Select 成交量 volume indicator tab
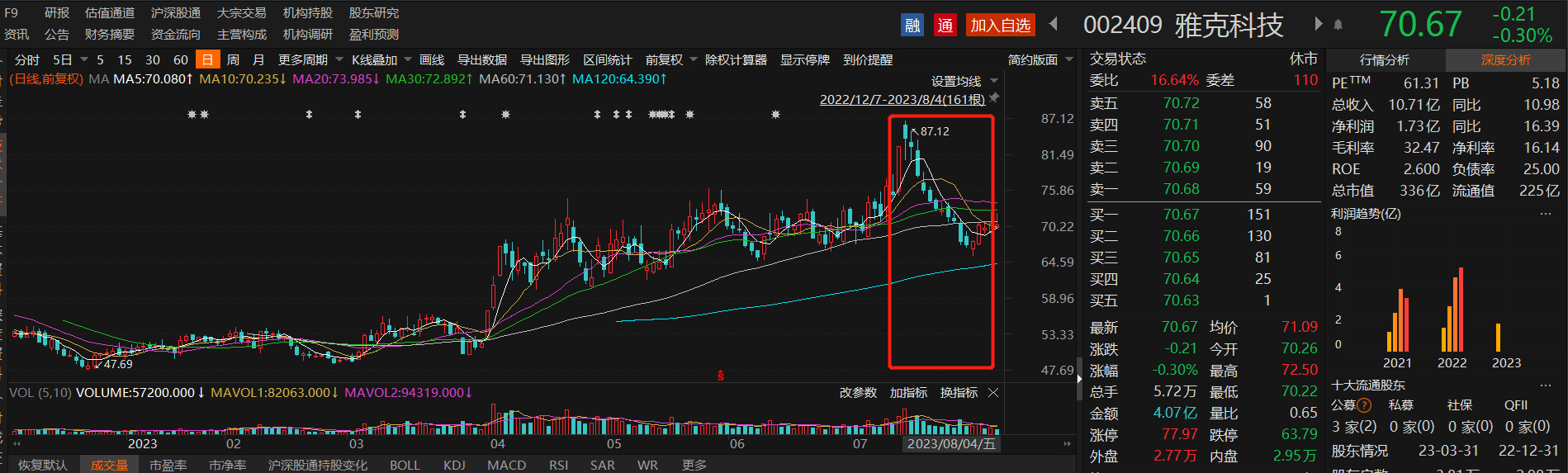The image size is (1568, 473). pyautogui.click(x=110, y=465)
